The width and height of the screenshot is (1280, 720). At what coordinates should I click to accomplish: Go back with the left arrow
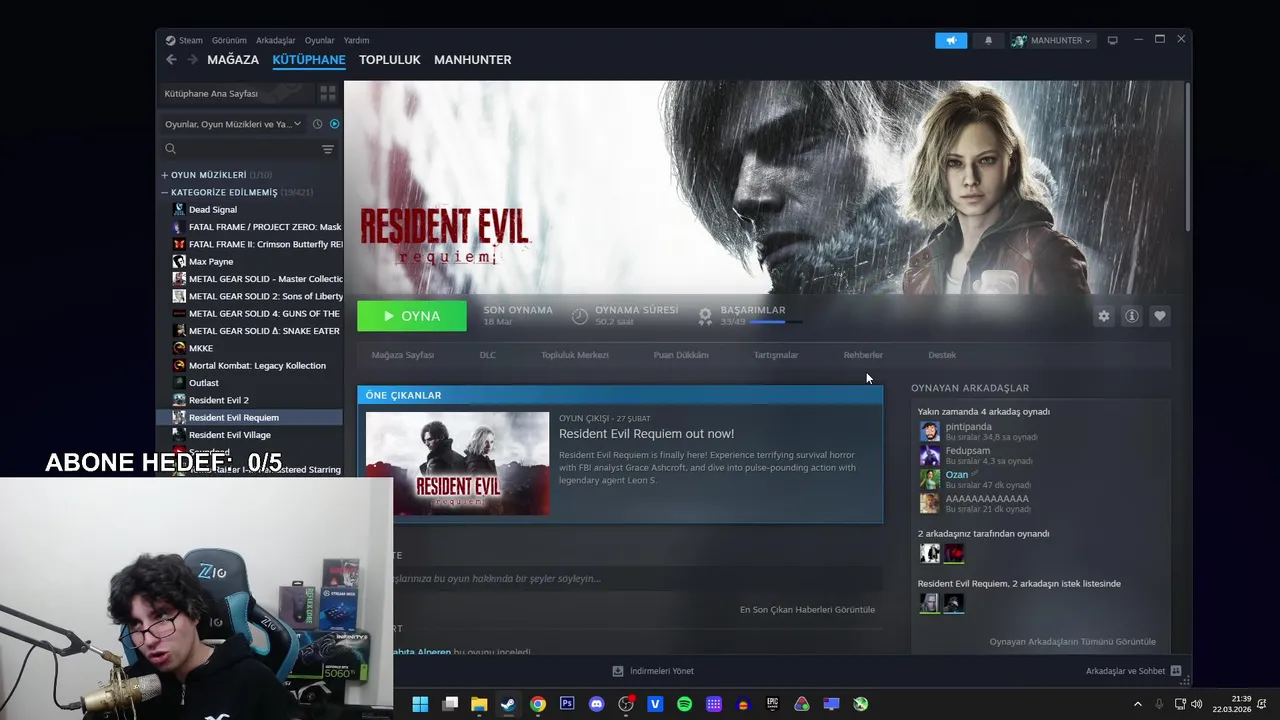171,60
